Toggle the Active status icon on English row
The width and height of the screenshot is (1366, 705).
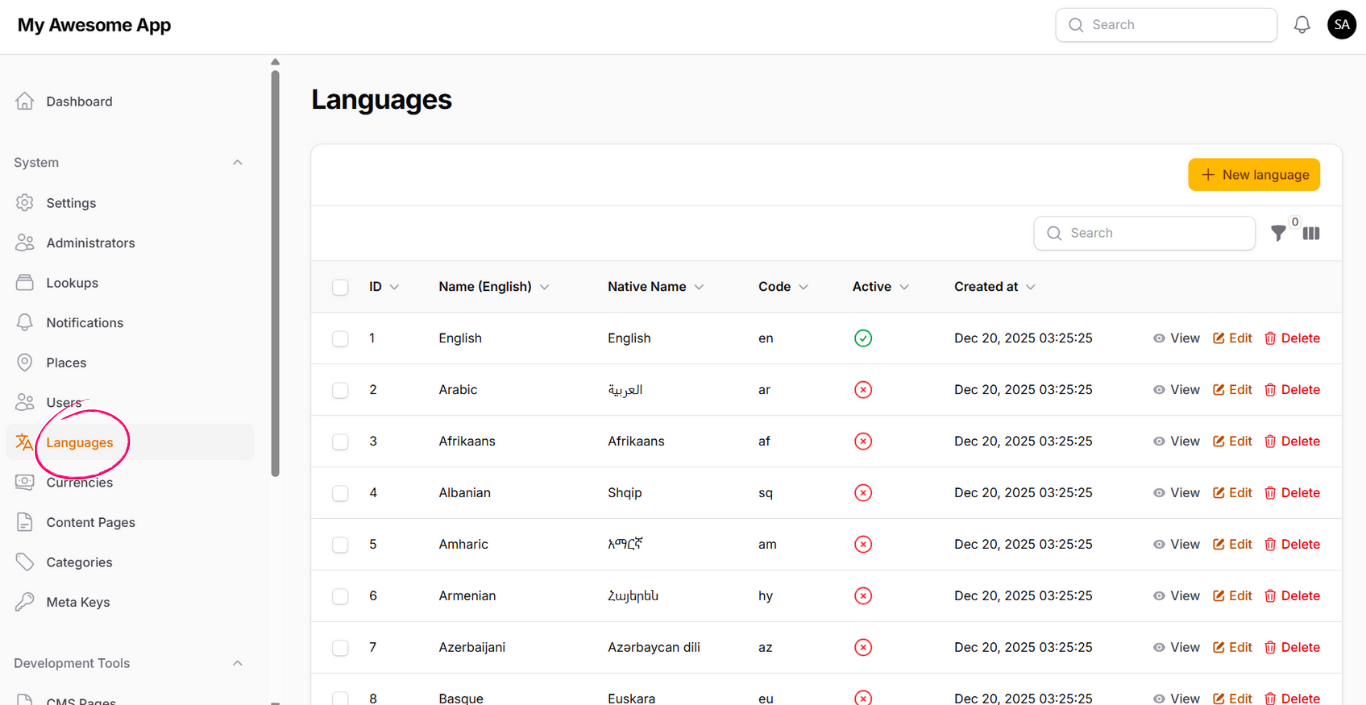[x=863, y=338]
